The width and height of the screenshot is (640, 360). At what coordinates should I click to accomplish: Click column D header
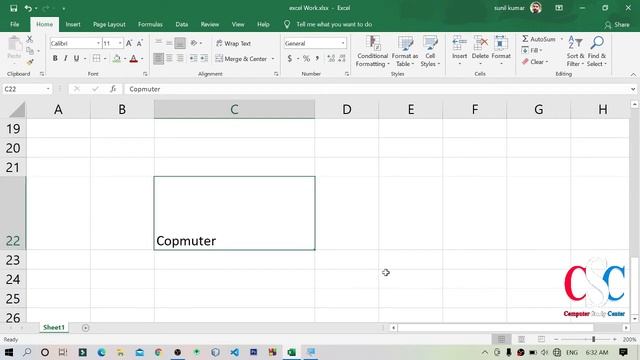tap(347, 109)
